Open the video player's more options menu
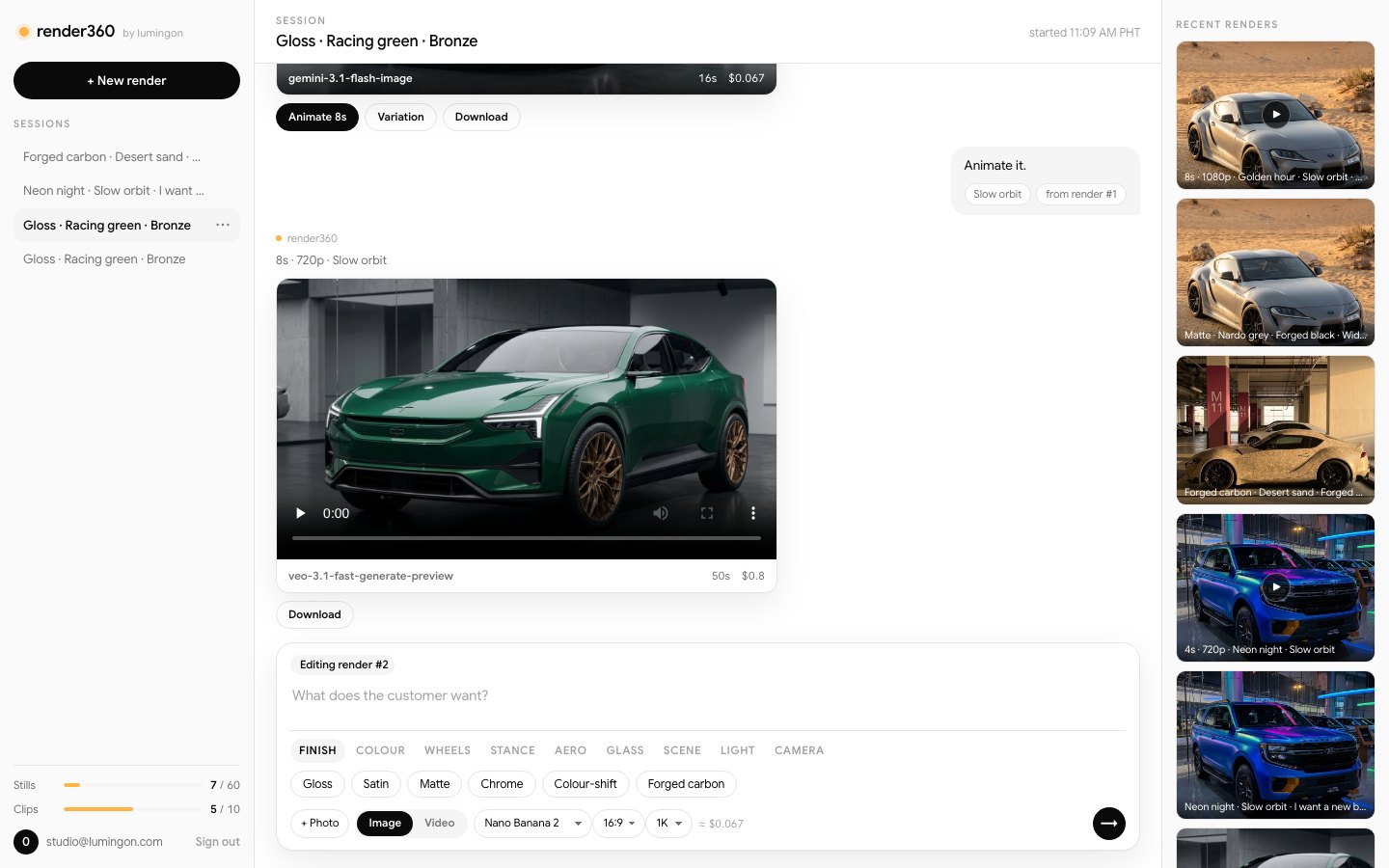The height and width of the screenshot is (868, 1389). point(753,513)
